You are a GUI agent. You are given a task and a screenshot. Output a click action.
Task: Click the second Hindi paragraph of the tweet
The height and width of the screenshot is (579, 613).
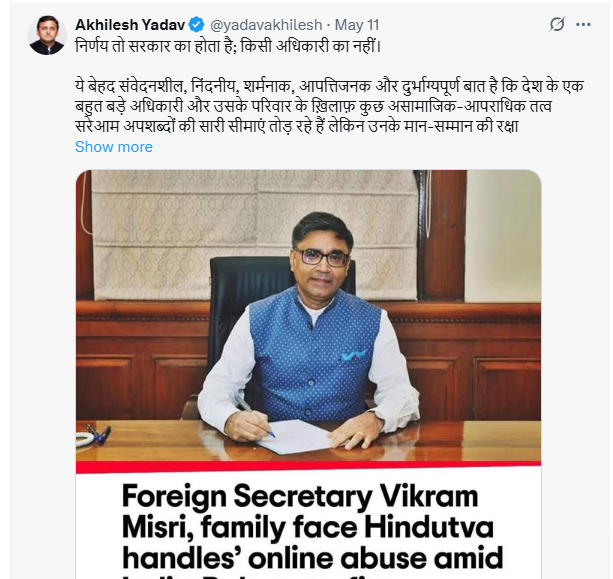pyautogui.click(x=329, y=106)
